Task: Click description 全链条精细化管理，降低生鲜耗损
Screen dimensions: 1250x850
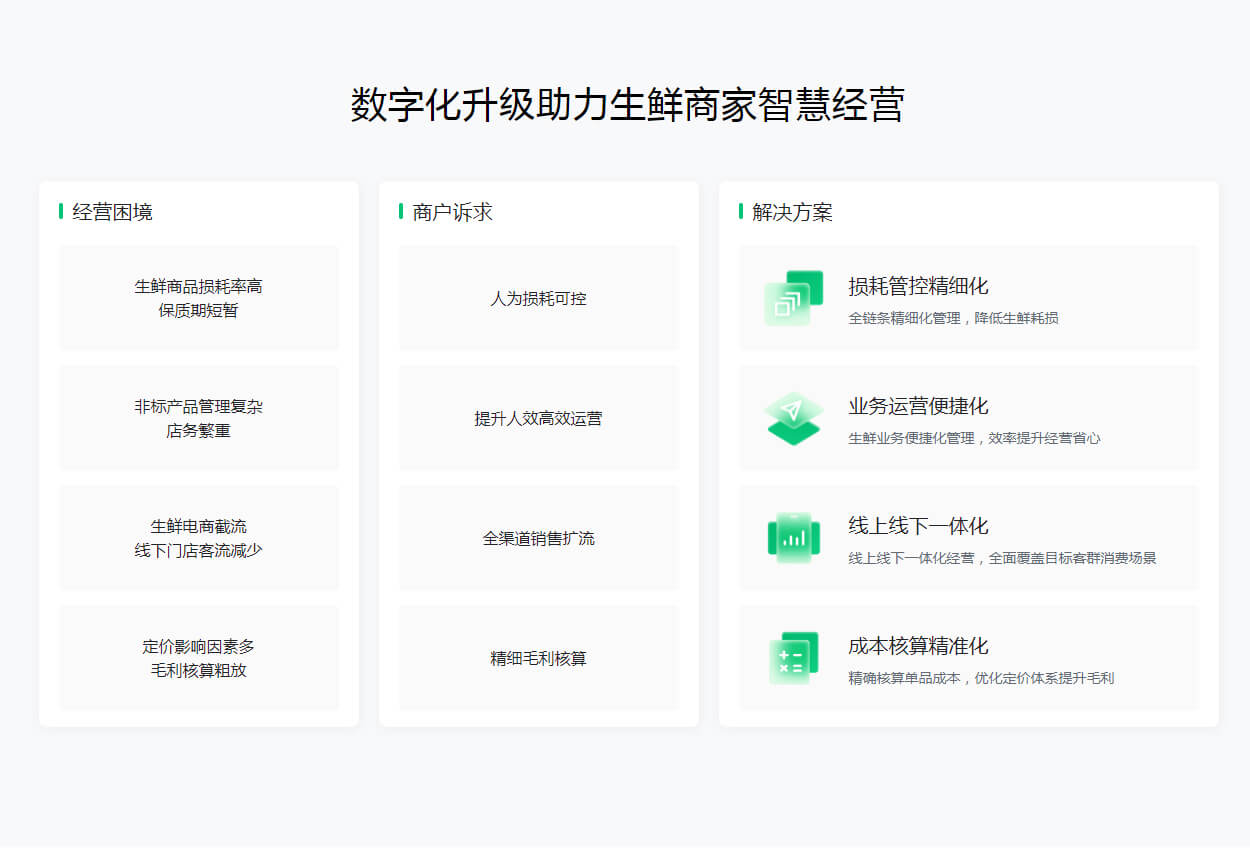Action: [x=953, y=318]
